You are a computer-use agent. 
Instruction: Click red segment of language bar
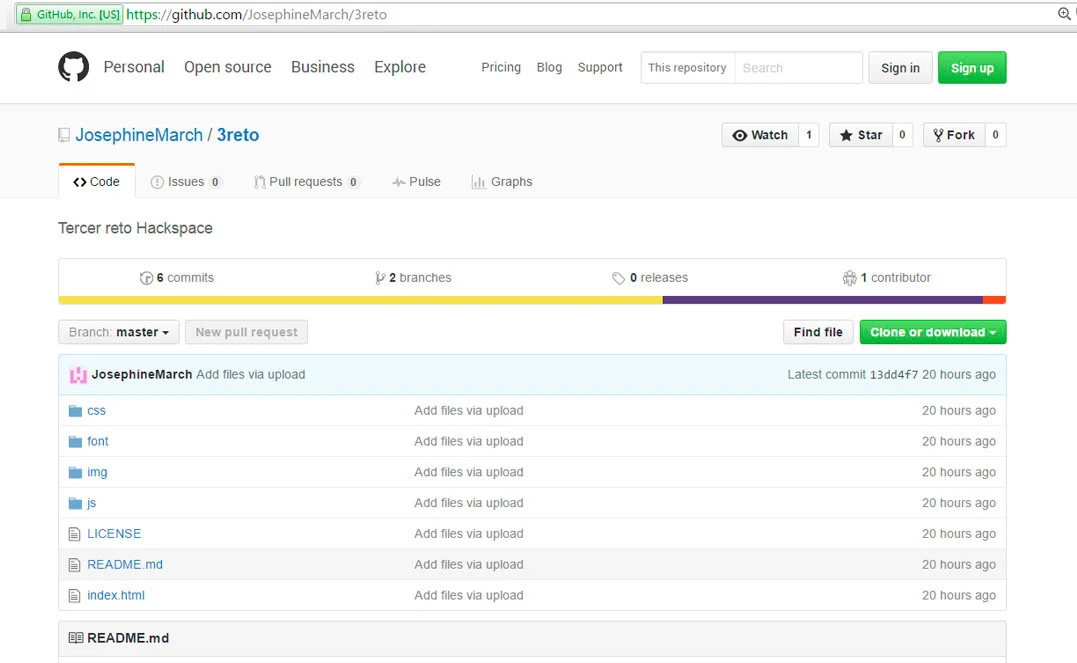point(995,300)
